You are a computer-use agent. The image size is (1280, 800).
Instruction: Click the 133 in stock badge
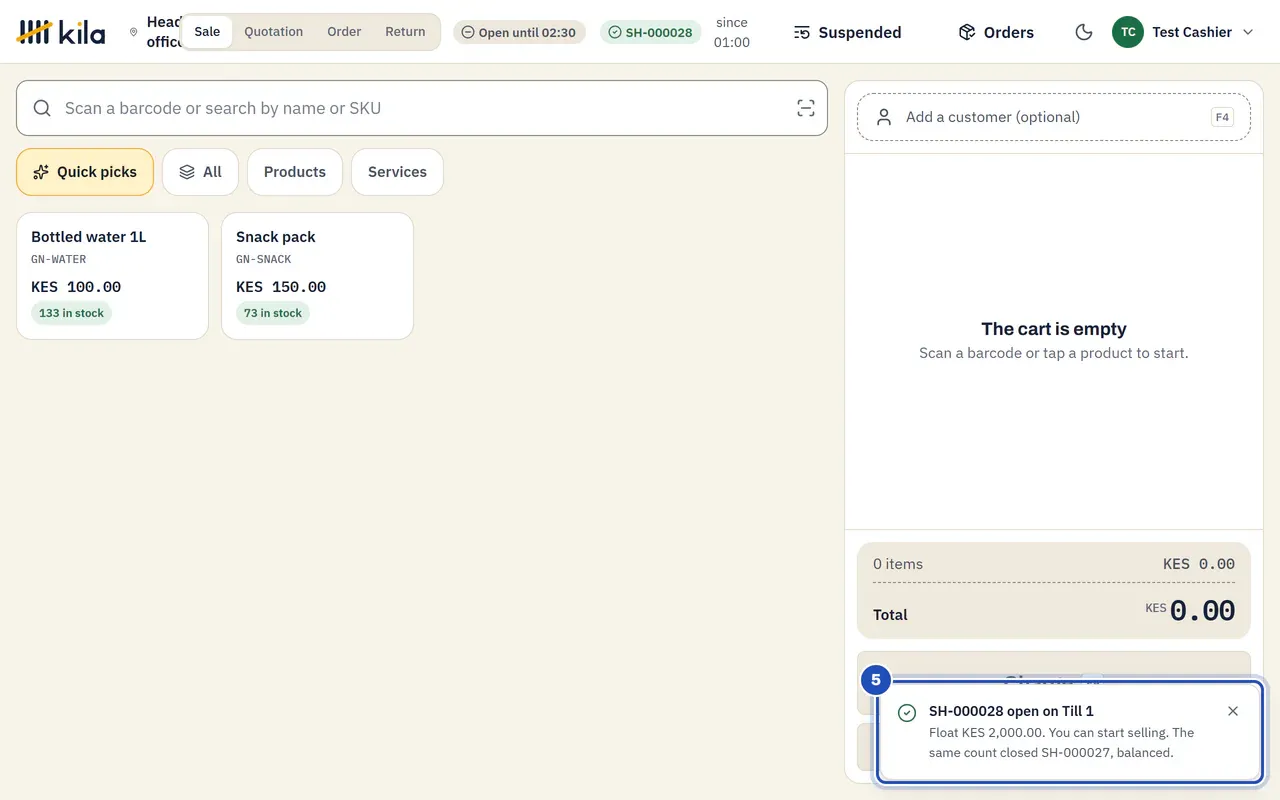pos(71,313)
